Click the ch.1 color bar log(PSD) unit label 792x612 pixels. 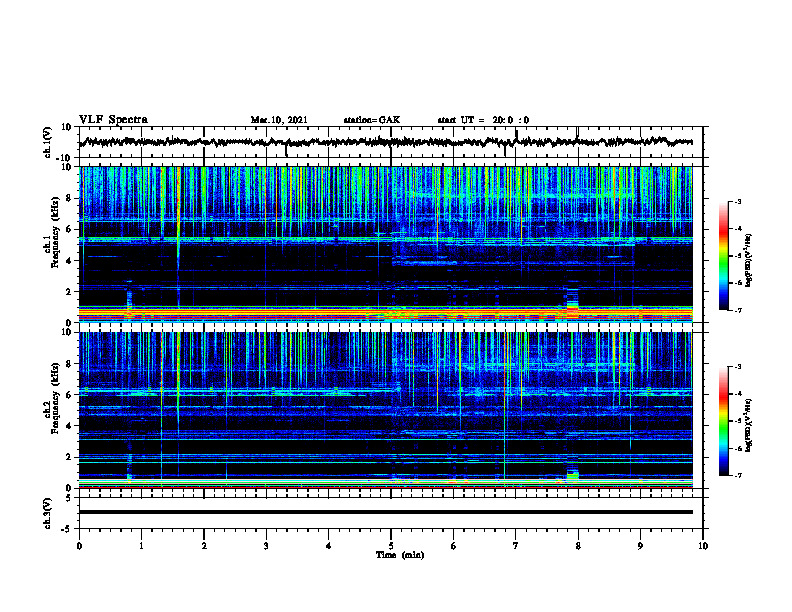750,261
